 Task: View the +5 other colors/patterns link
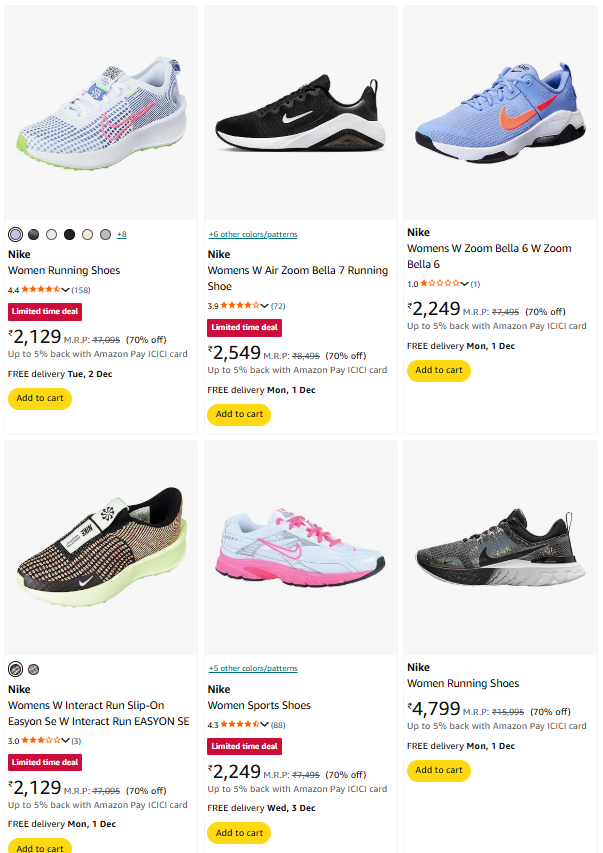(x=252, y=668)
